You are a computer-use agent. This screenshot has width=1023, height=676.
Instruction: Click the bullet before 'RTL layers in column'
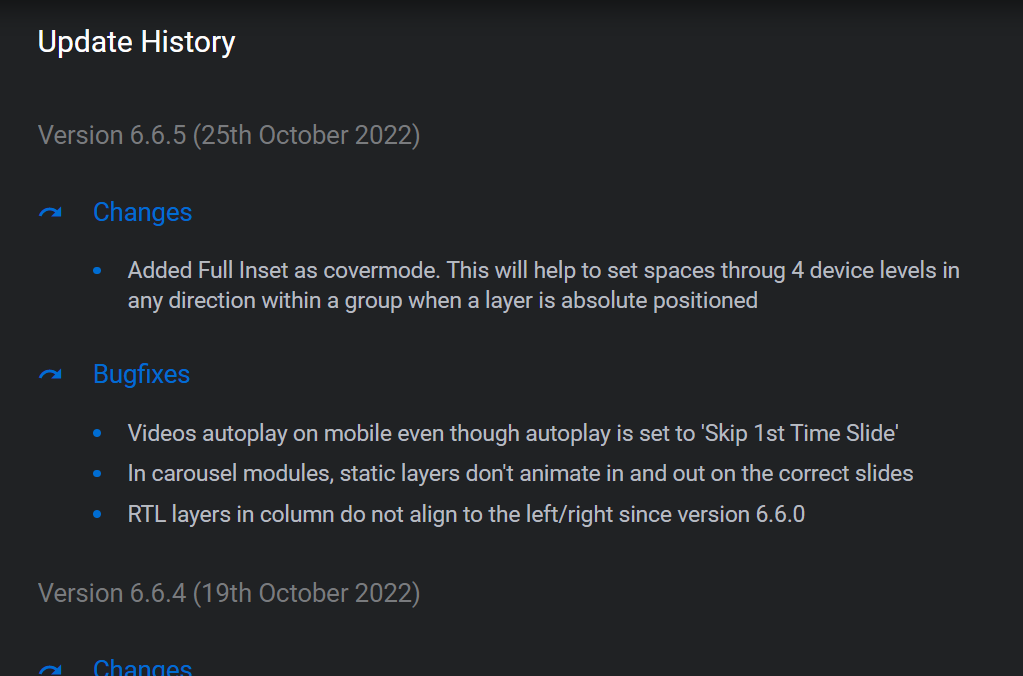click(x=97, y=514)
